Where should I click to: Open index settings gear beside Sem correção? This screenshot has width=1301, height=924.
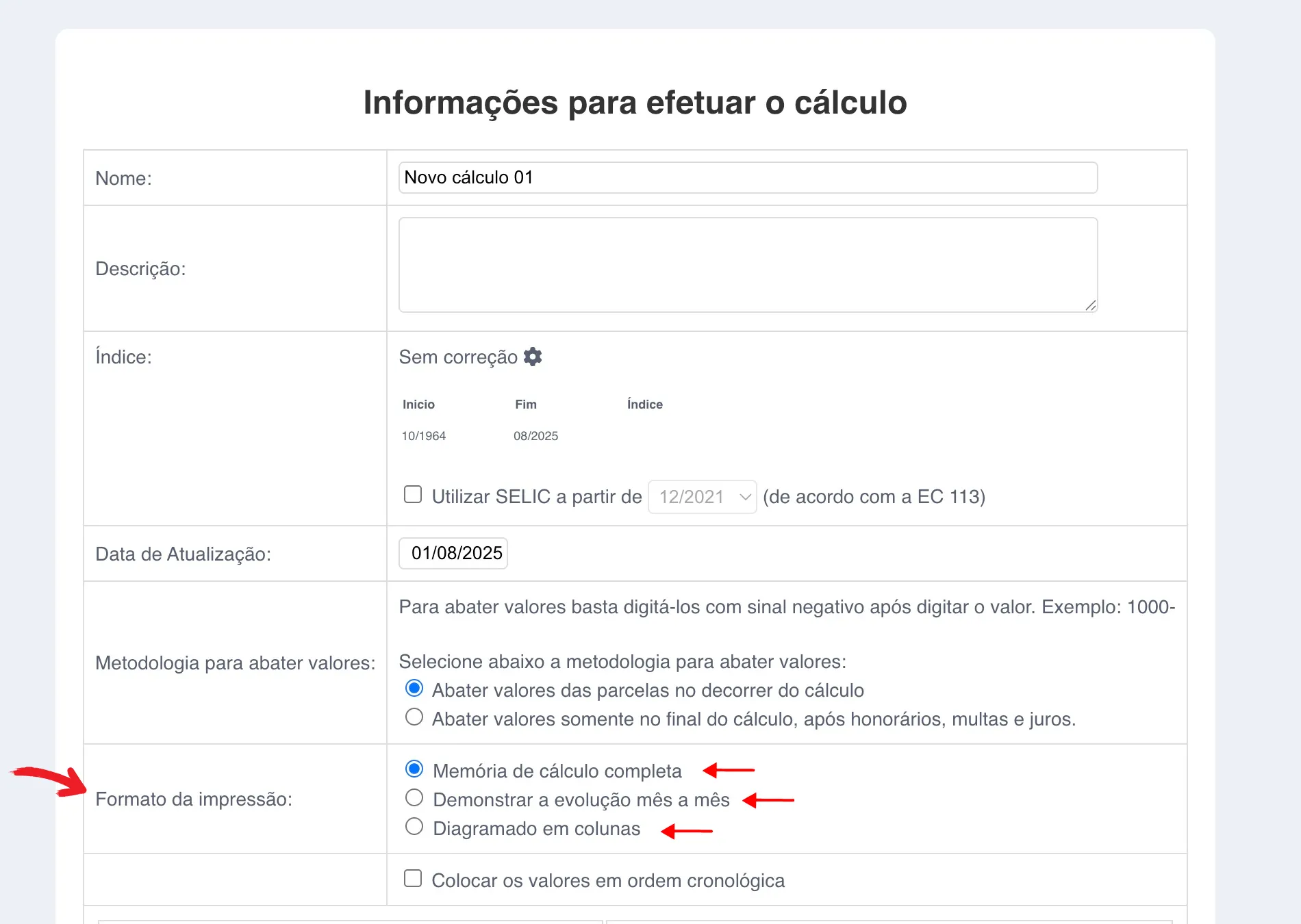coord(533,357)
